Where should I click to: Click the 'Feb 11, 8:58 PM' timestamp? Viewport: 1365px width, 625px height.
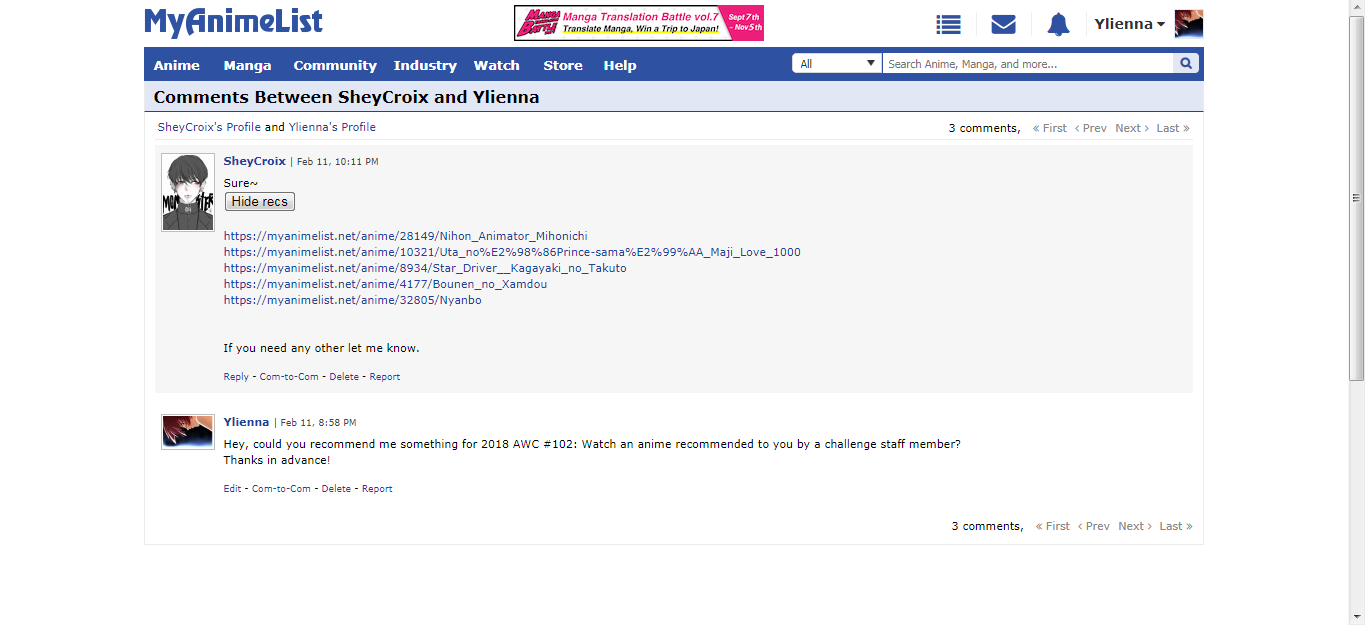point(318,423)
